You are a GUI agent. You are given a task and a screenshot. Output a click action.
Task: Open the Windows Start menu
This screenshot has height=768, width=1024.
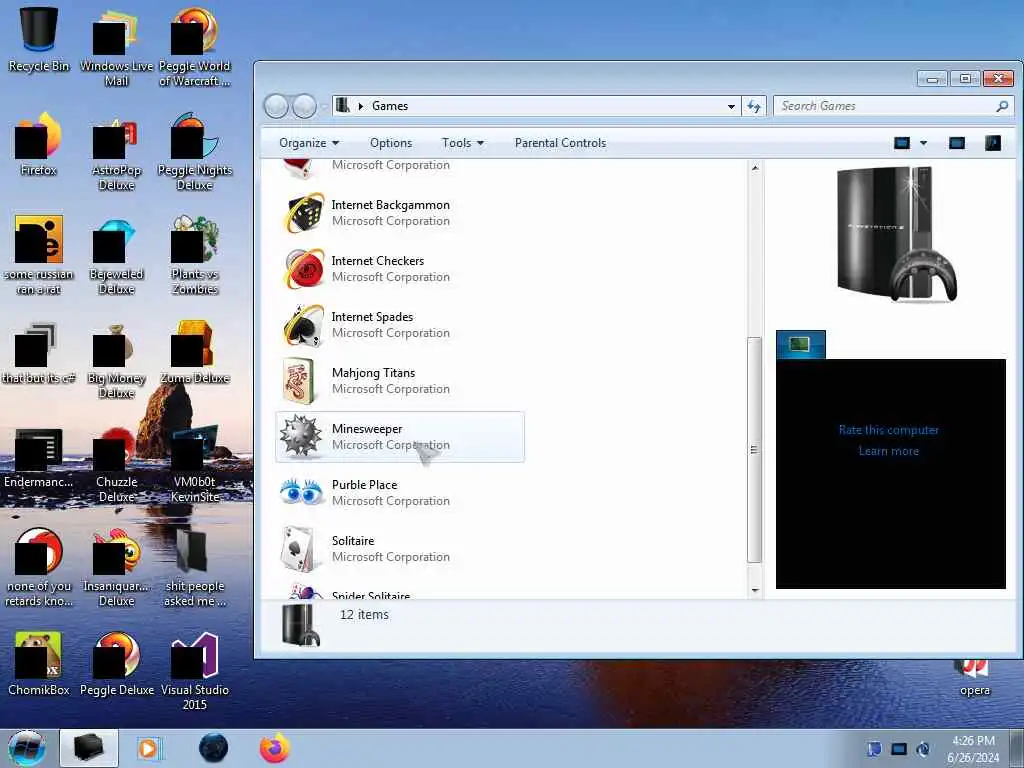point(27,748)
